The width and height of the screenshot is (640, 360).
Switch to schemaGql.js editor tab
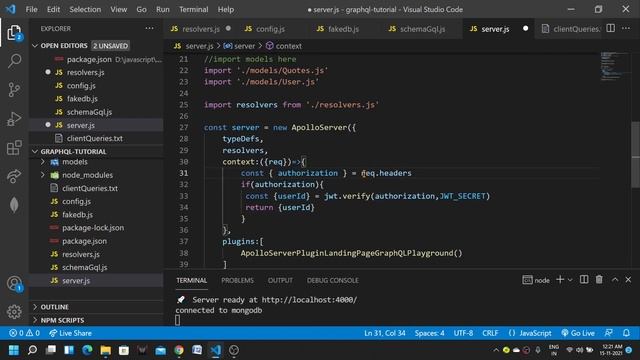tap(422, 29)
